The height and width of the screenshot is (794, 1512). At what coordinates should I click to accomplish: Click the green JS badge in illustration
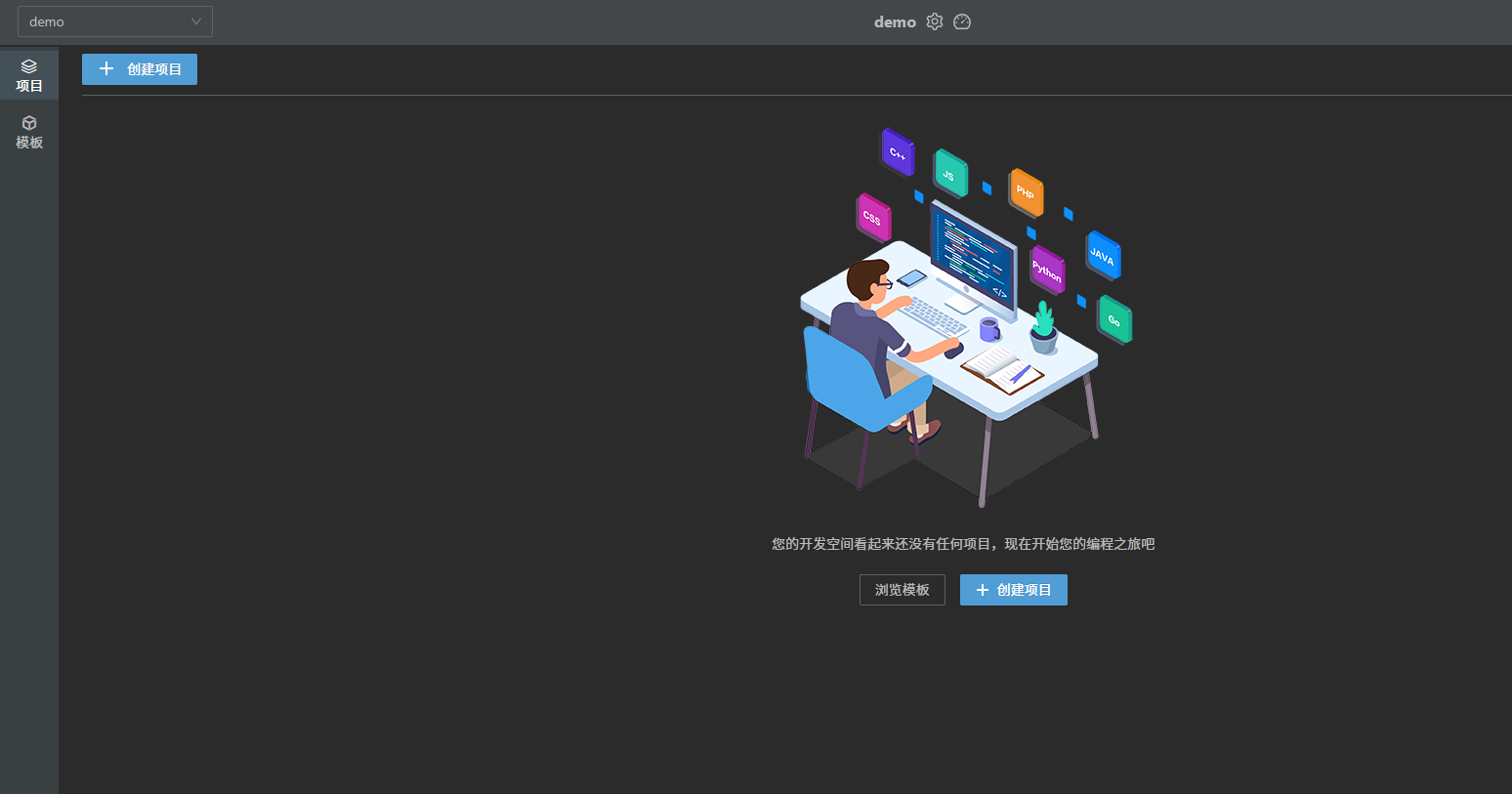coord(949,174)
